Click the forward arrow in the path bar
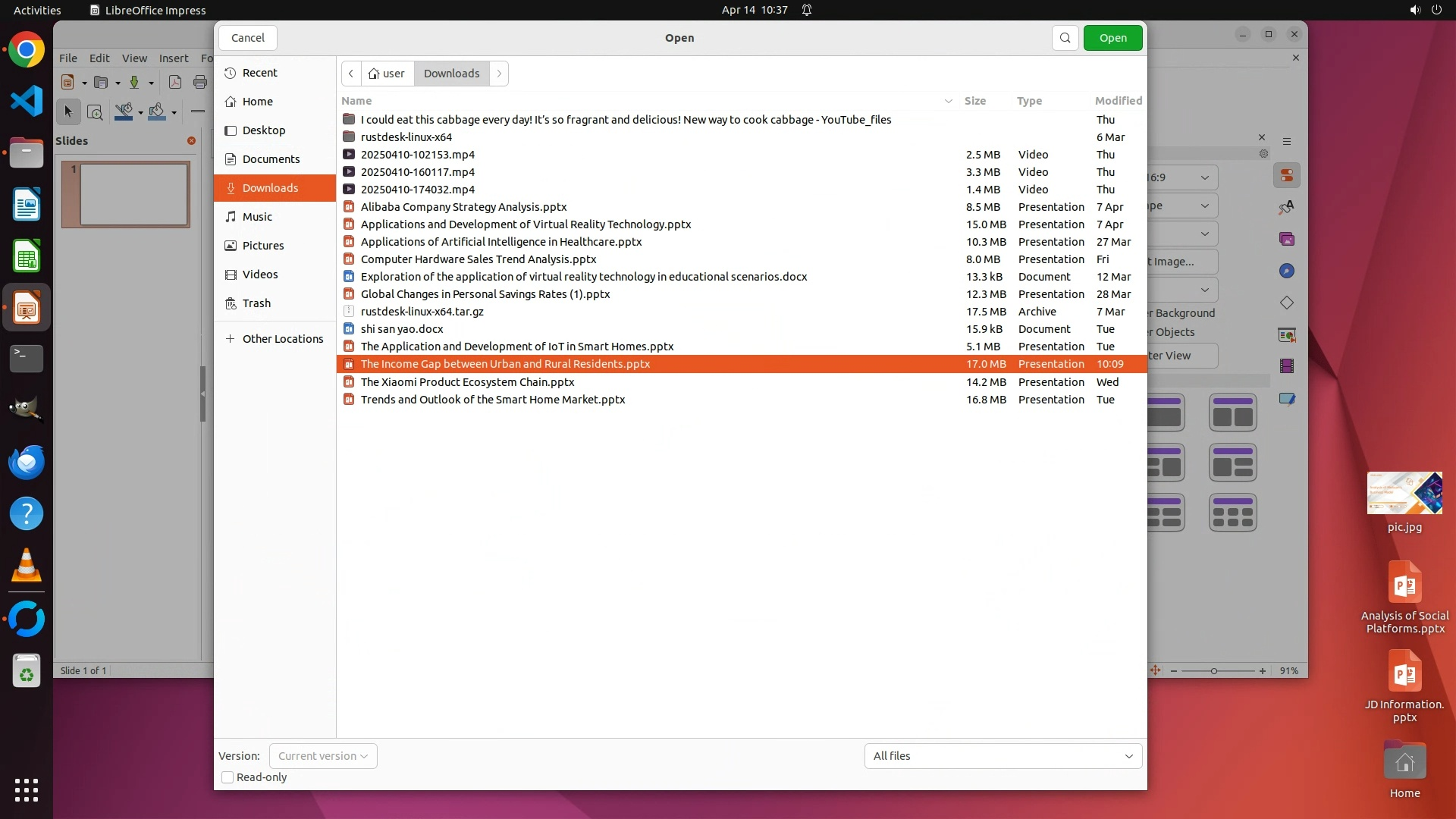This screenshot has width=1456, height=819. point(499,74)
